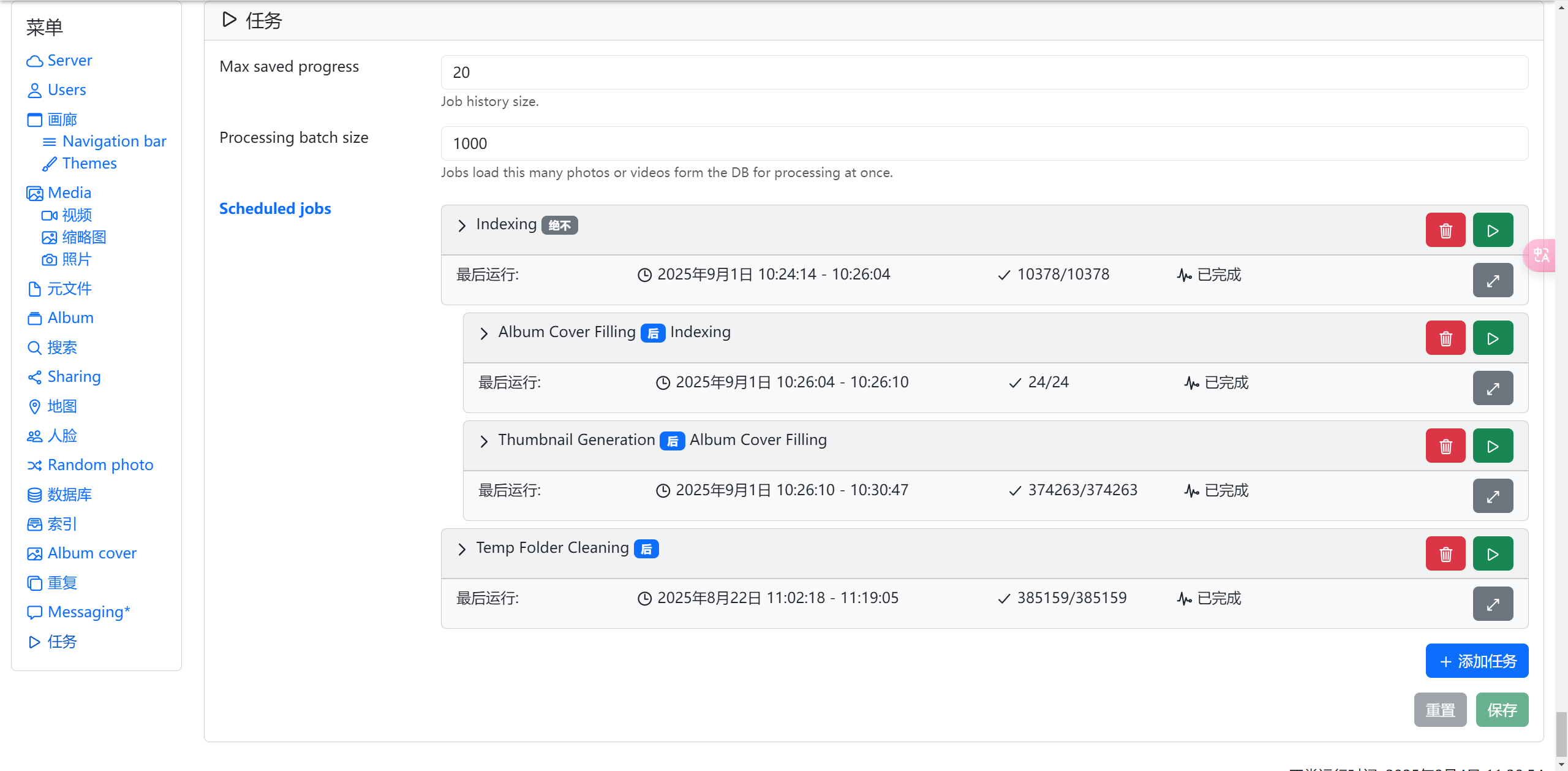Open Indexing job progress details

point(1493,281)
